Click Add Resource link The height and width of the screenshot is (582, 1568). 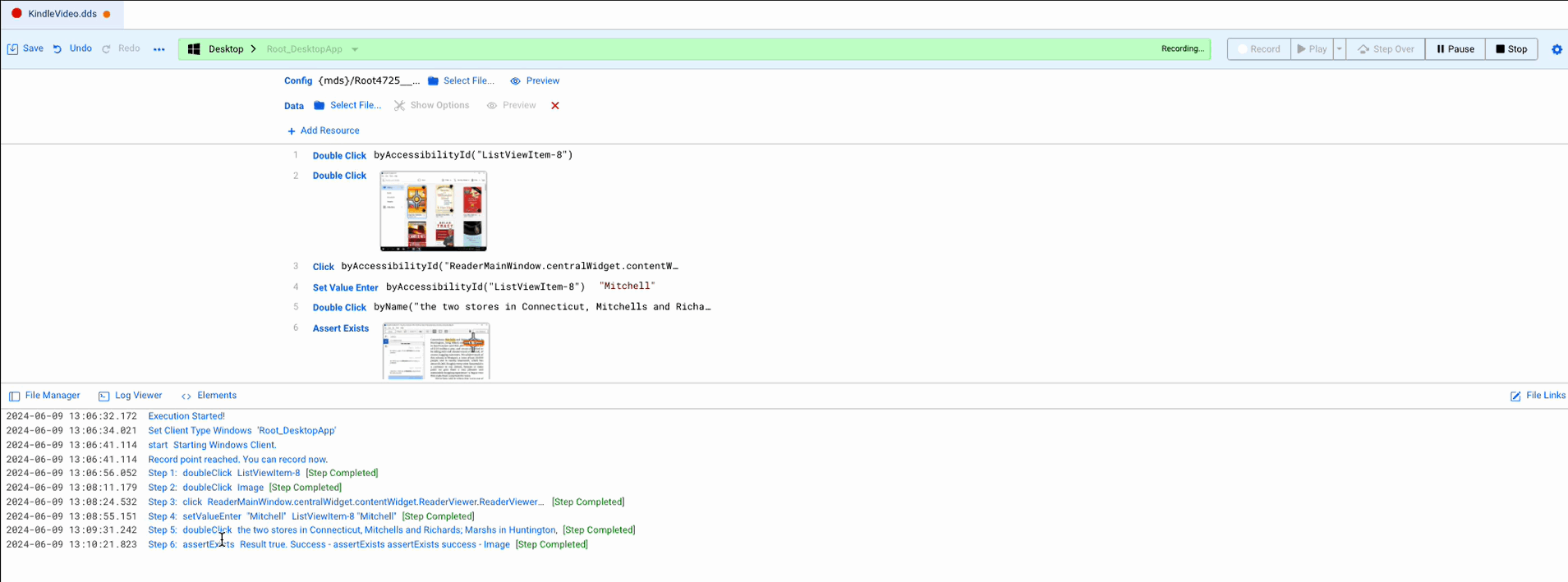[x=323, y=131]
